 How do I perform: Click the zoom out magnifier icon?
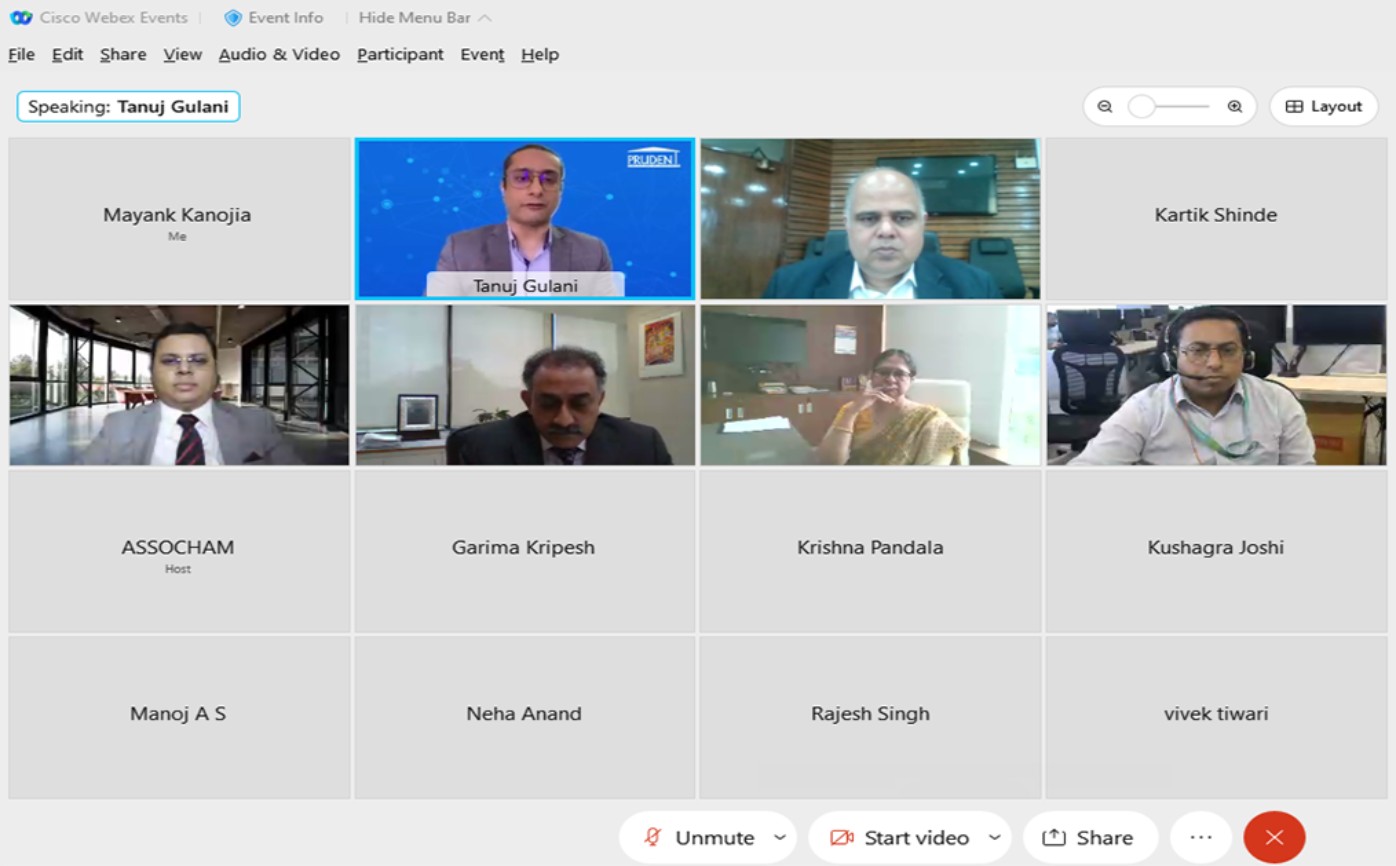(x=1105, y=106)
